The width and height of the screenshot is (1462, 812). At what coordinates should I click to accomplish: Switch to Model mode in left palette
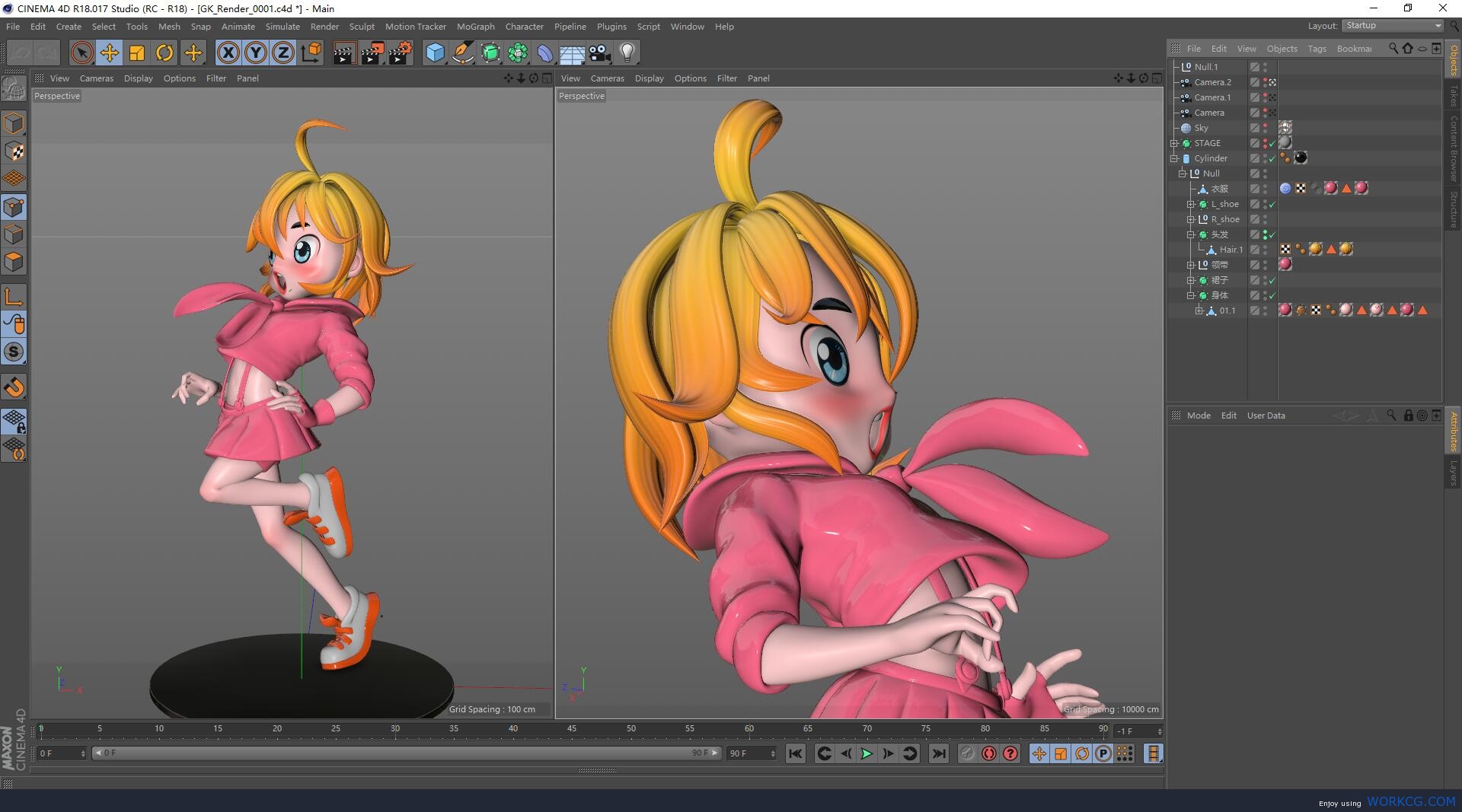click(14, 123)
